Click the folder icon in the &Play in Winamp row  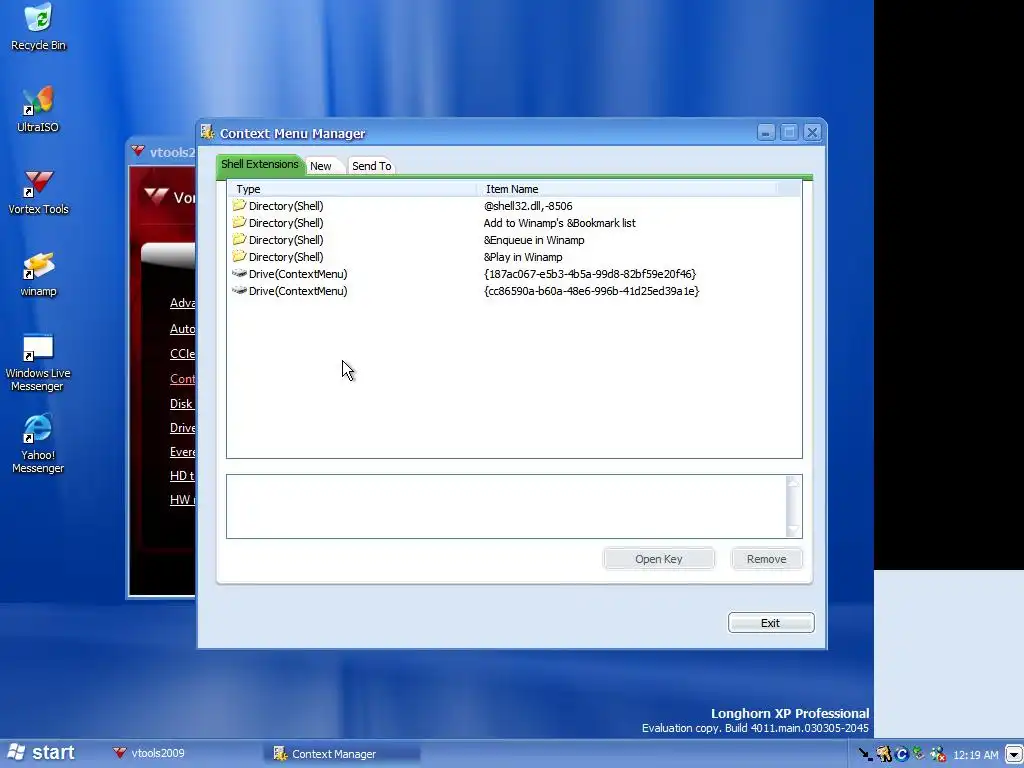pyautogui.click(x=239, y=256)
